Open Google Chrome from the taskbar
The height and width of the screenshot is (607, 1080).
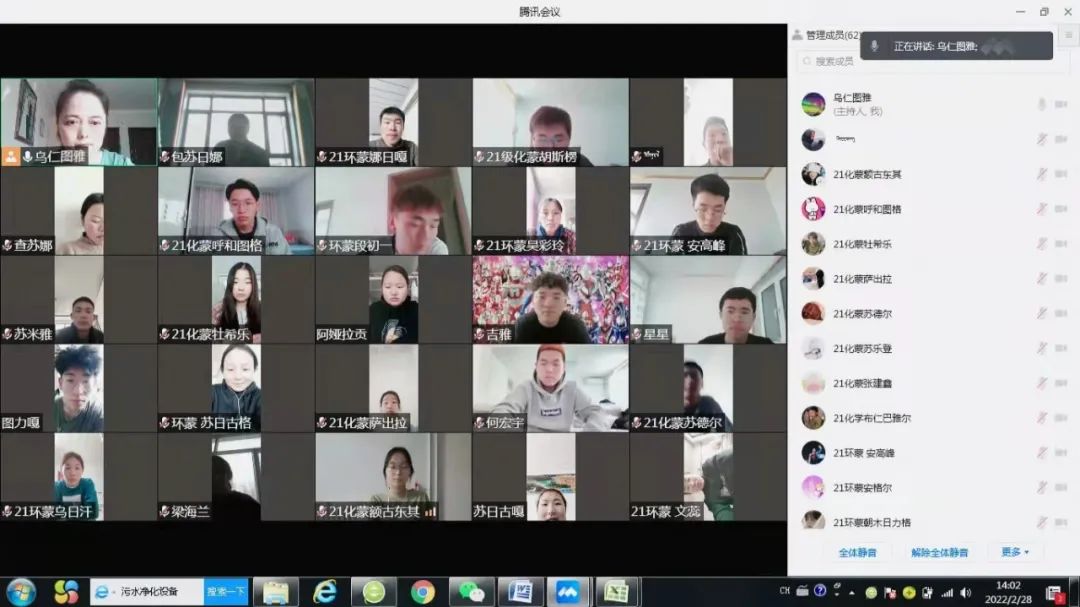(x=423, y=592)
